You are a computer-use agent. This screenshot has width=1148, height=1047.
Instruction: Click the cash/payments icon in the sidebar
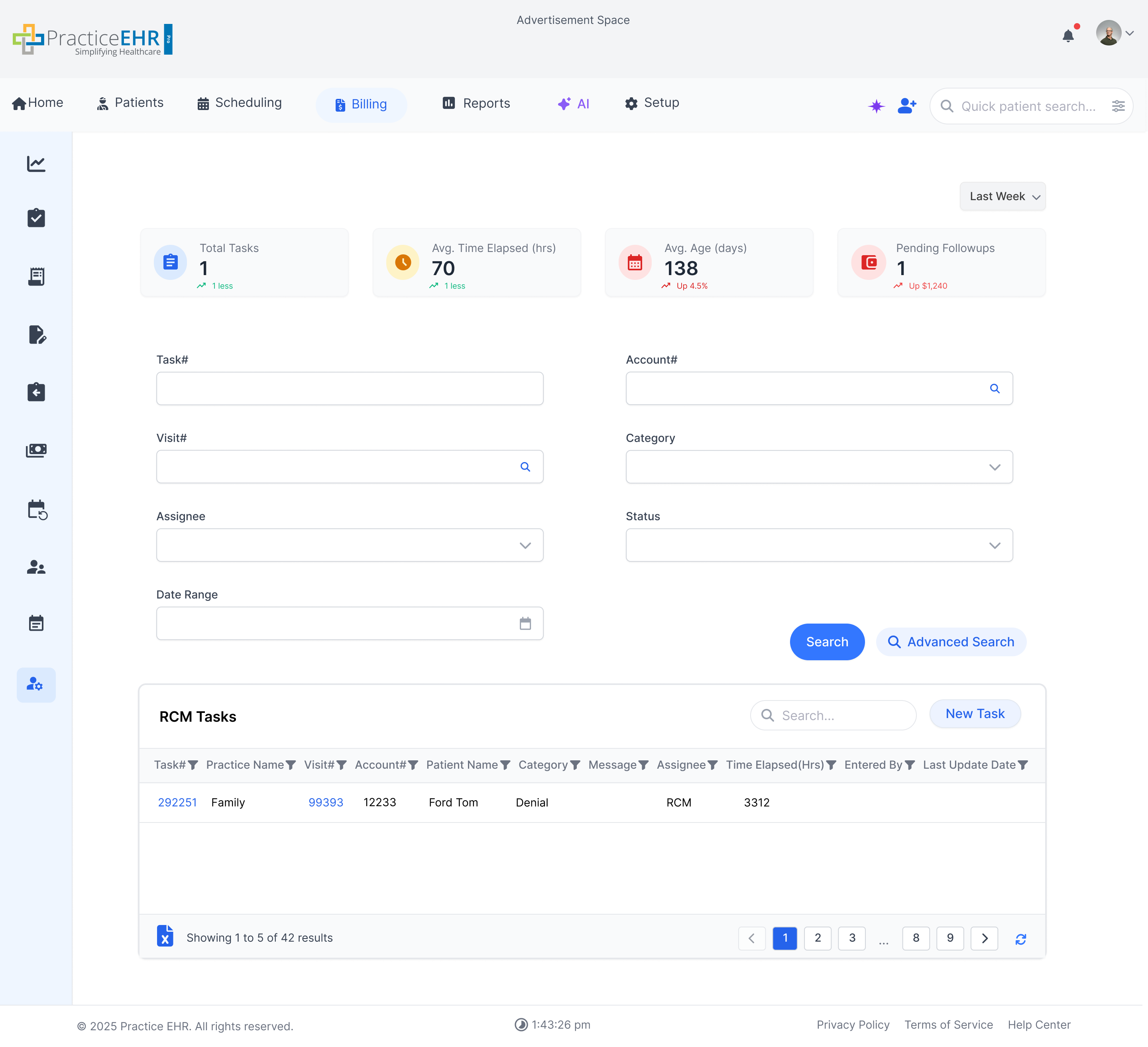pos(36,450)
